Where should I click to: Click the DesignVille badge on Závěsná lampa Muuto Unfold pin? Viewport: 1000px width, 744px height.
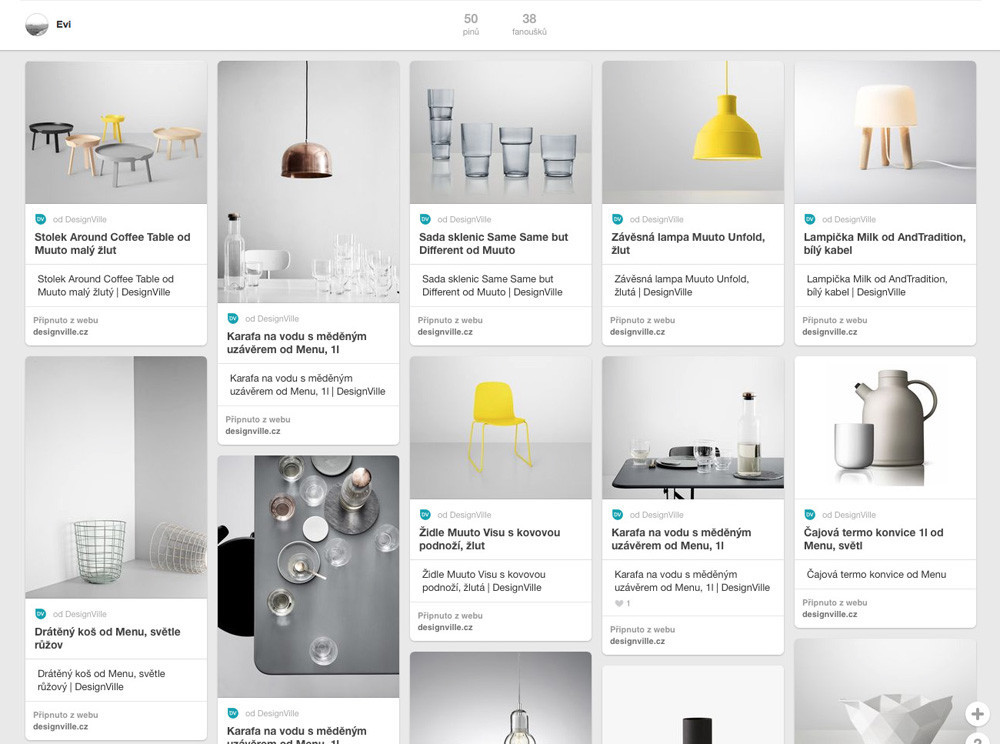click(617, 219)
